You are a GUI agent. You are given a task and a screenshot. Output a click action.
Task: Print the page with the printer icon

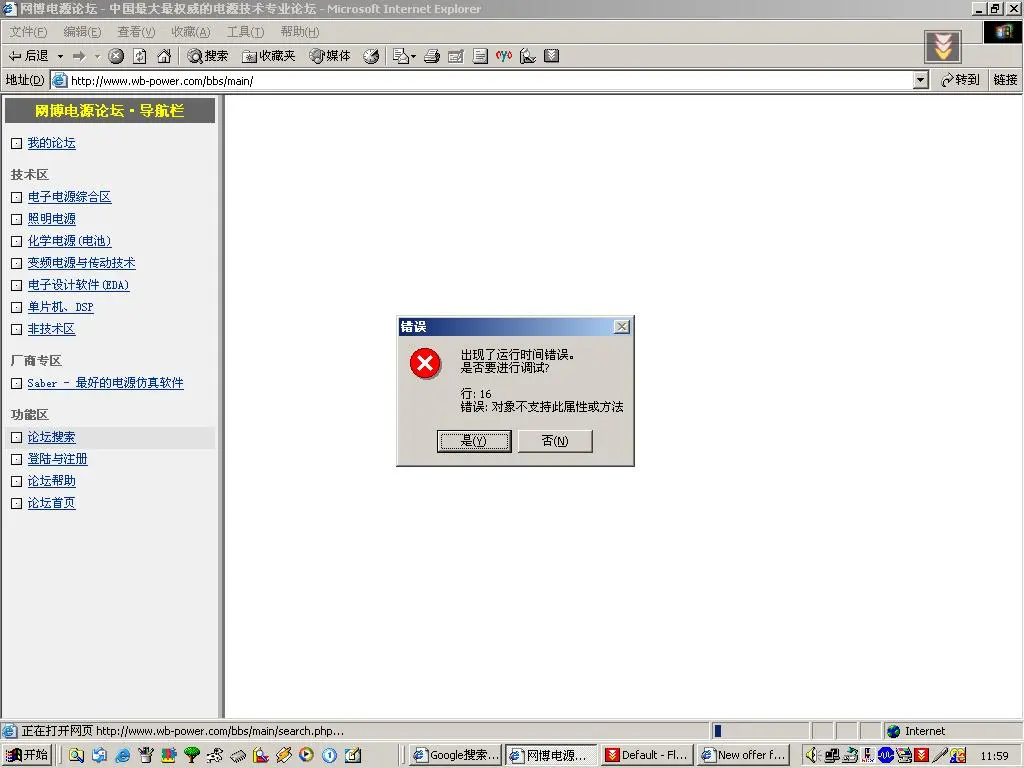pos(432,56)
